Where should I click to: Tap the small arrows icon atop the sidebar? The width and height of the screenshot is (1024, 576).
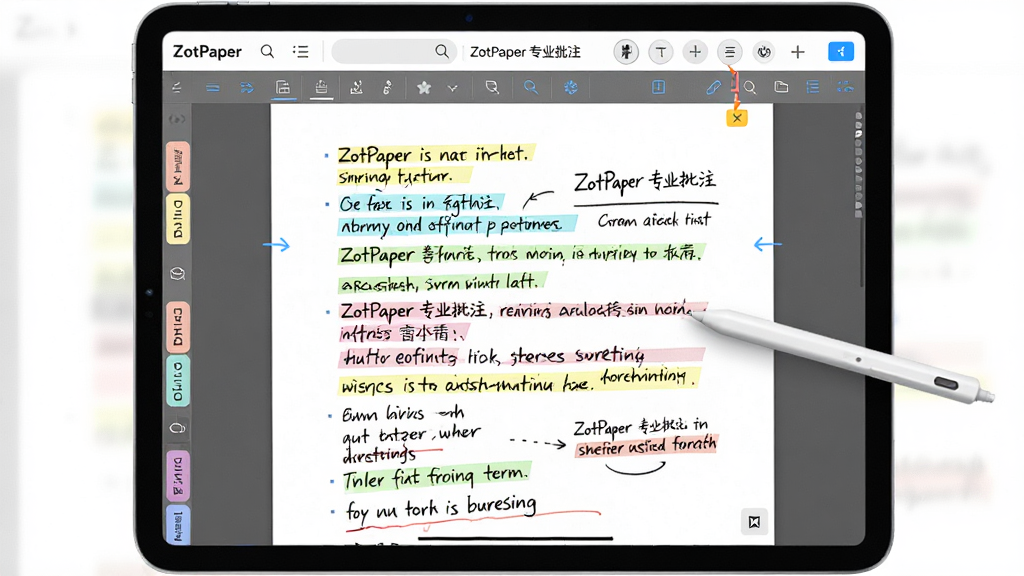click(x=177, y=120)
